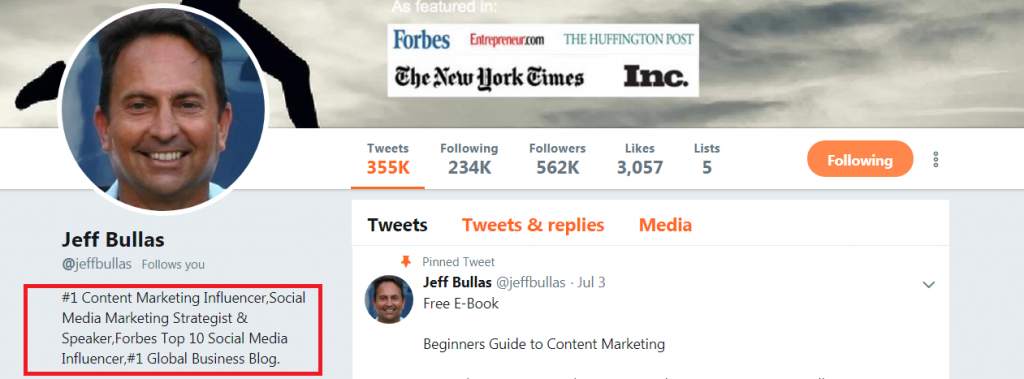1024x379 pixels.
Task: Click the three-dot more options icon
Action: point(936,159)
